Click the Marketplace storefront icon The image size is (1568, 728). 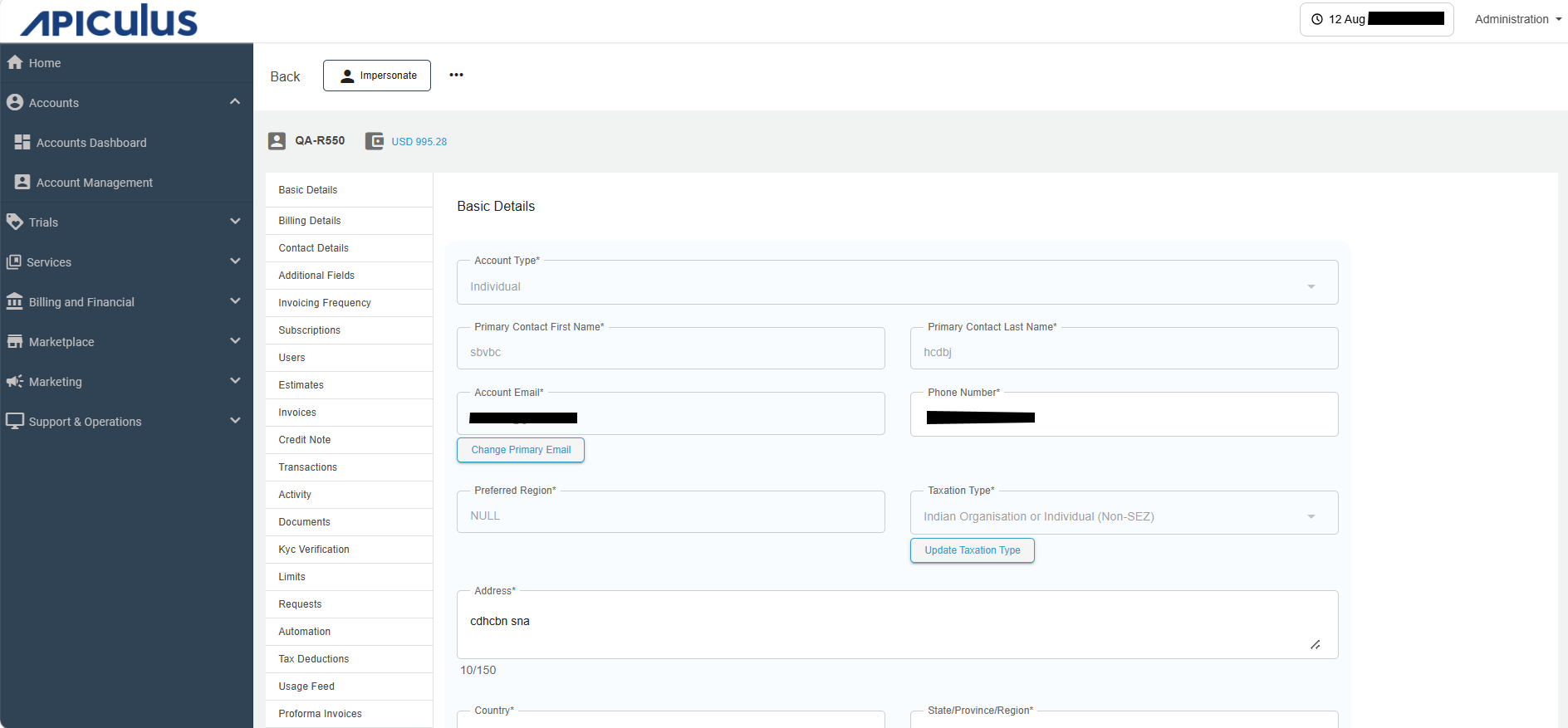point(15,341)
